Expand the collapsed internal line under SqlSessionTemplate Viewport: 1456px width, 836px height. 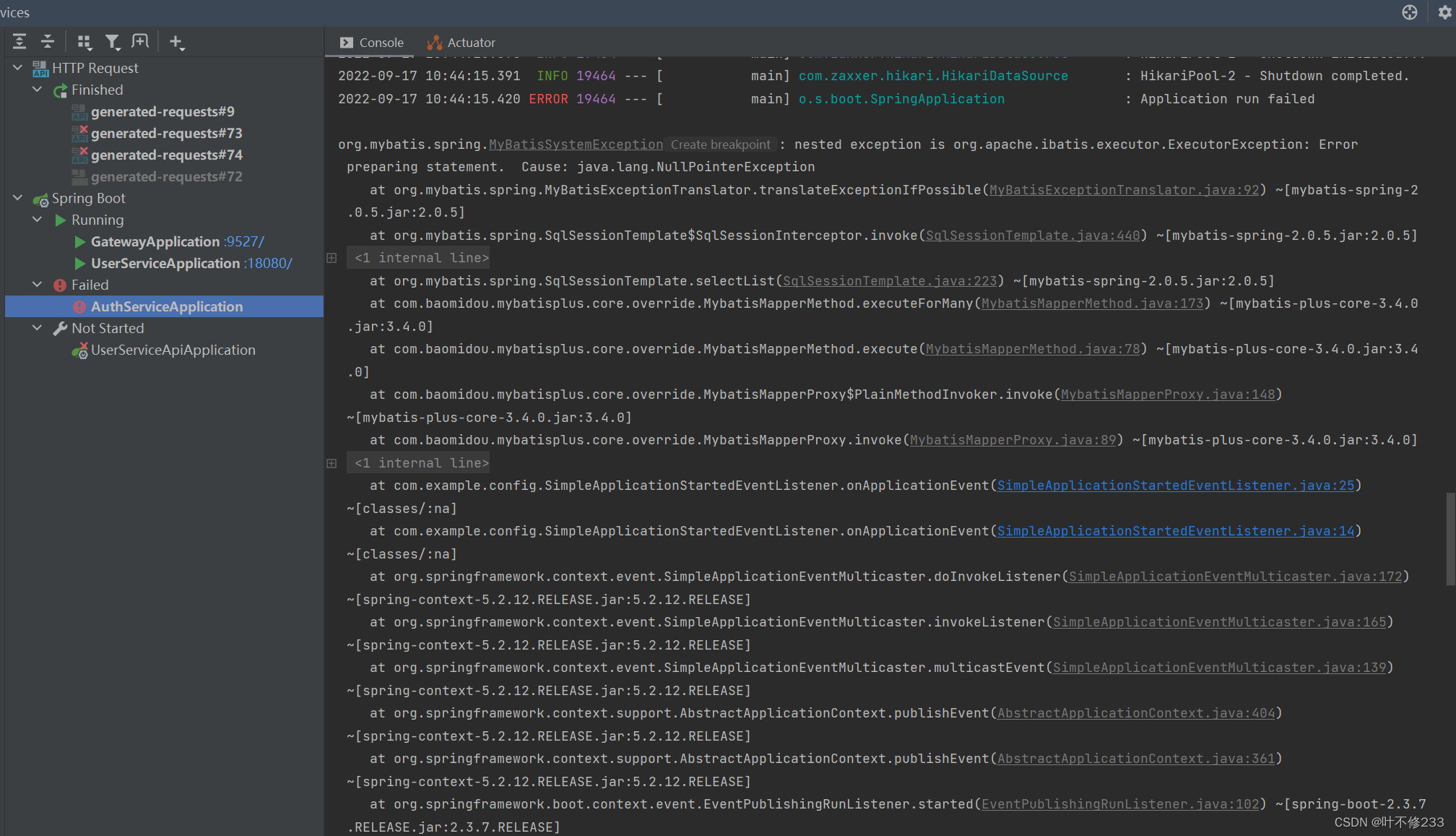tap(331, 257)
